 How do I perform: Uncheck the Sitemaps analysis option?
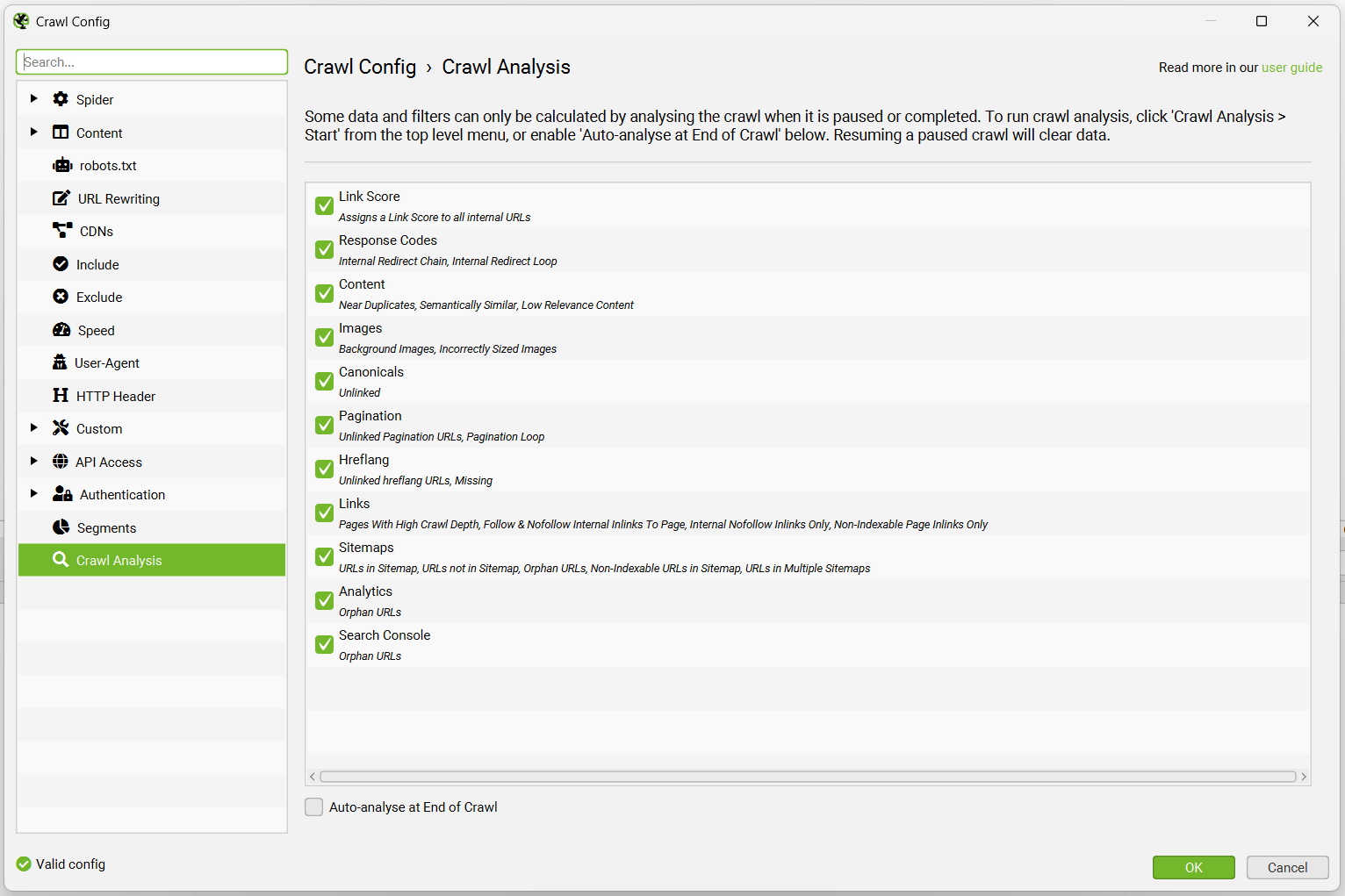323,556
